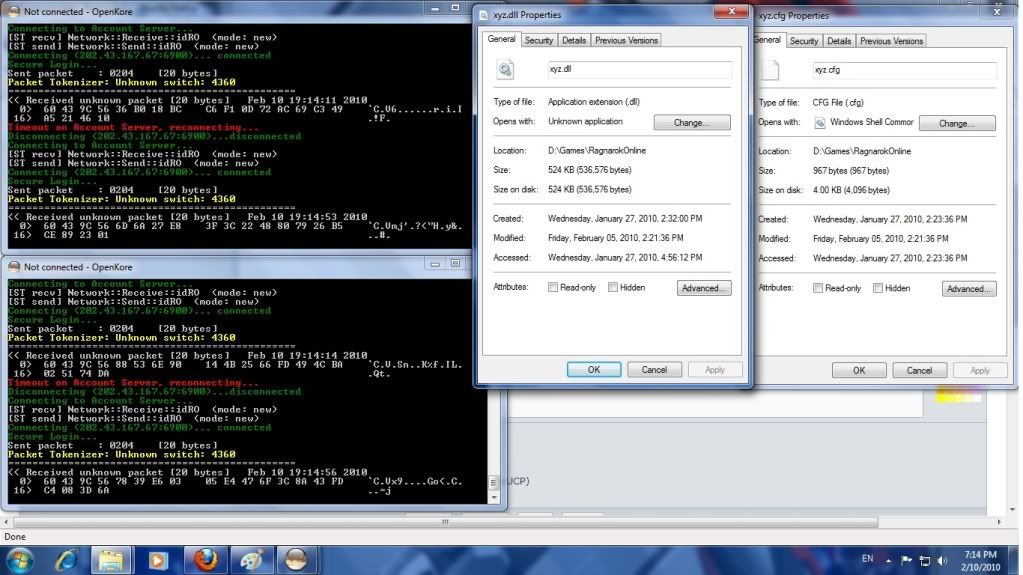This screenshot has width=1023, height=575.
Task: Open Details tab in xyz.cfg Properties
Action: (x=838, y=41)
